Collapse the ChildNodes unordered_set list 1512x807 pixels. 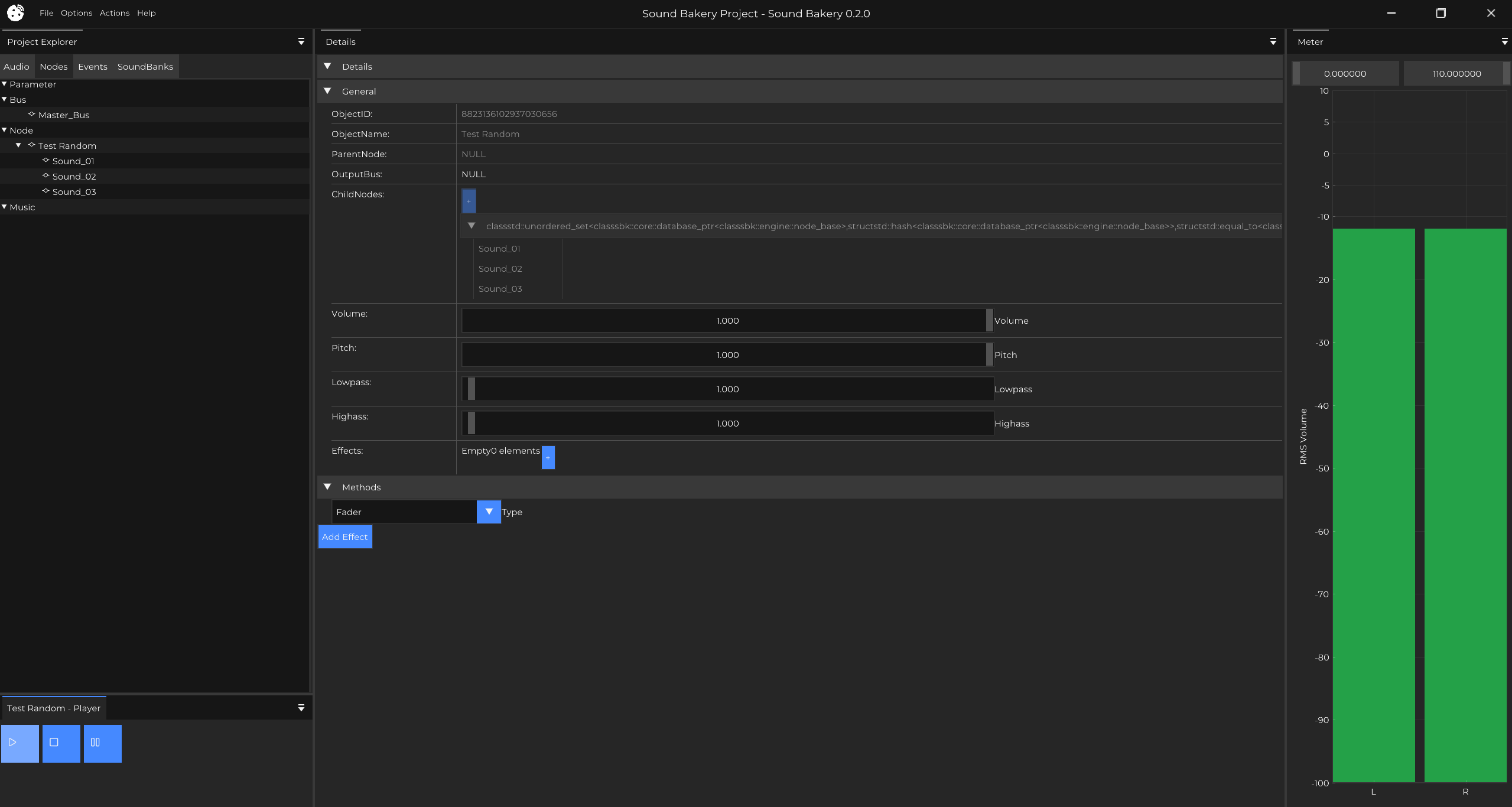[472, 226]
